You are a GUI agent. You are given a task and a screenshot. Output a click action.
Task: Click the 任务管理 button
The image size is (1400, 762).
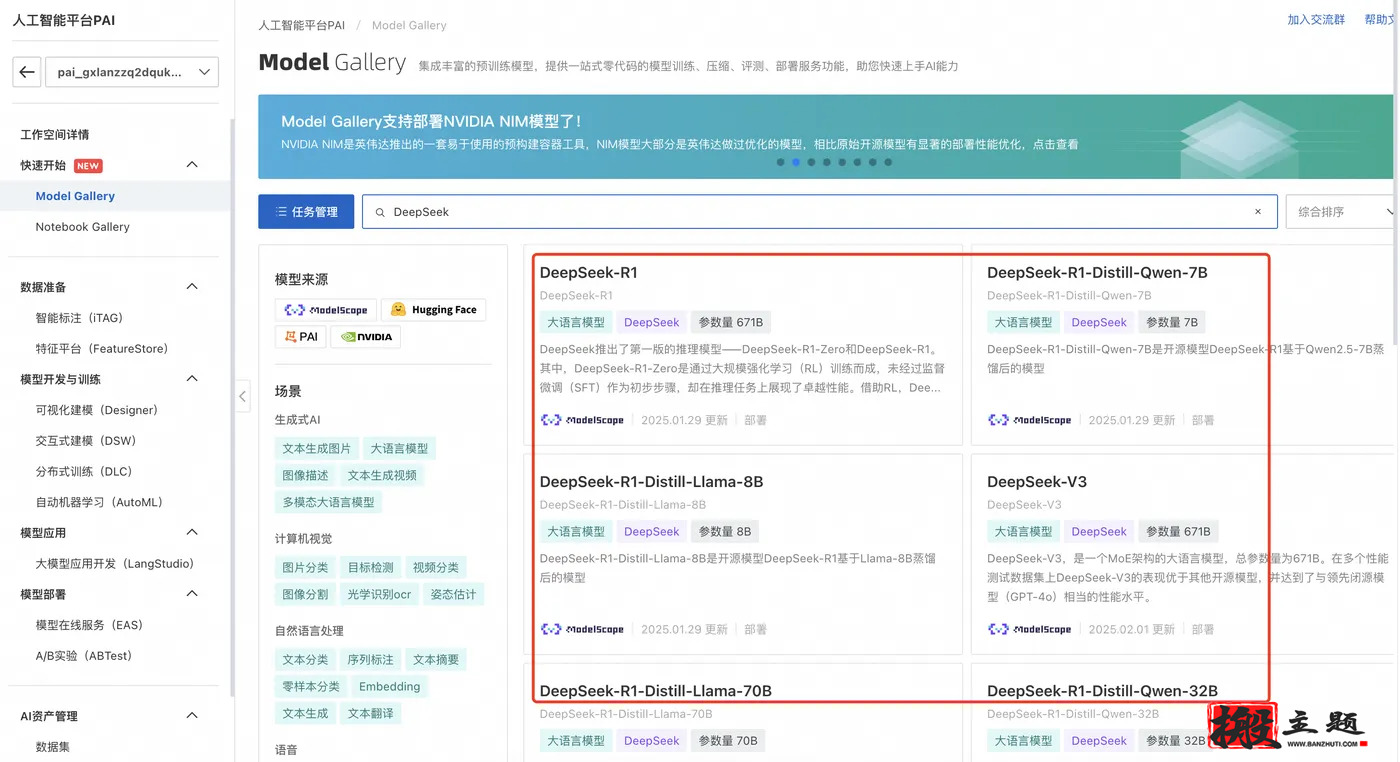(x=306, y=212)
